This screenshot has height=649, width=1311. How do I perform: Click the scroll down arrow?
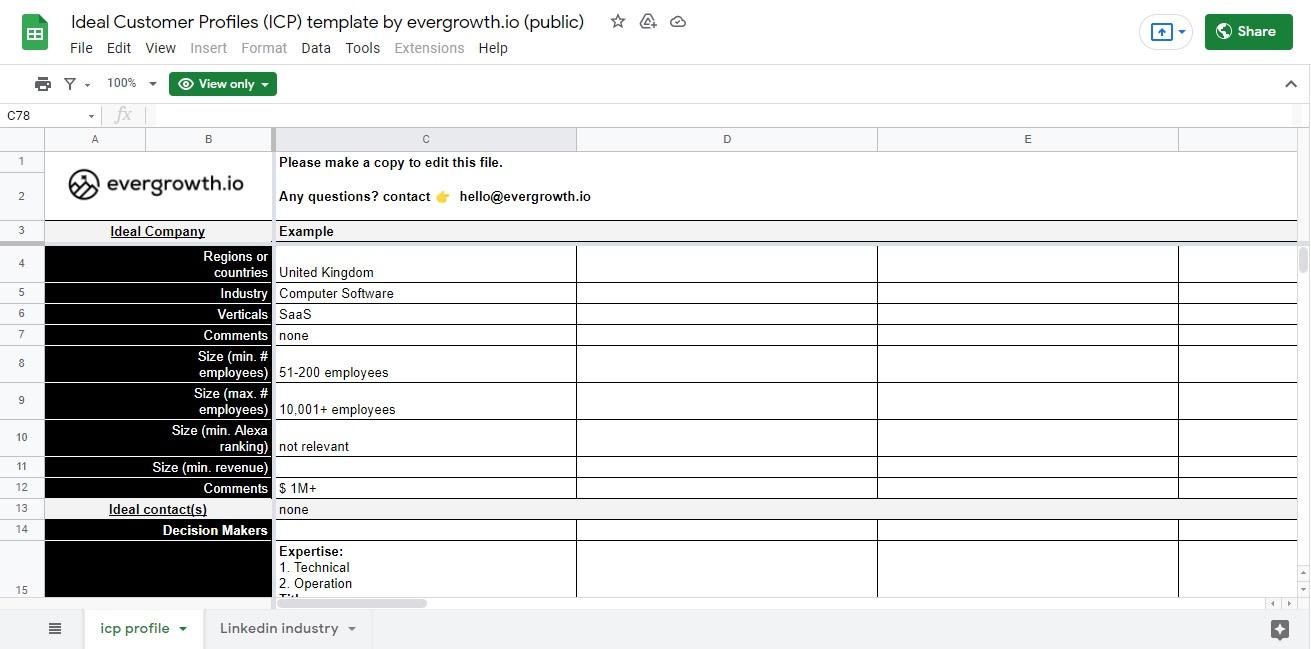click(1303, 588)
